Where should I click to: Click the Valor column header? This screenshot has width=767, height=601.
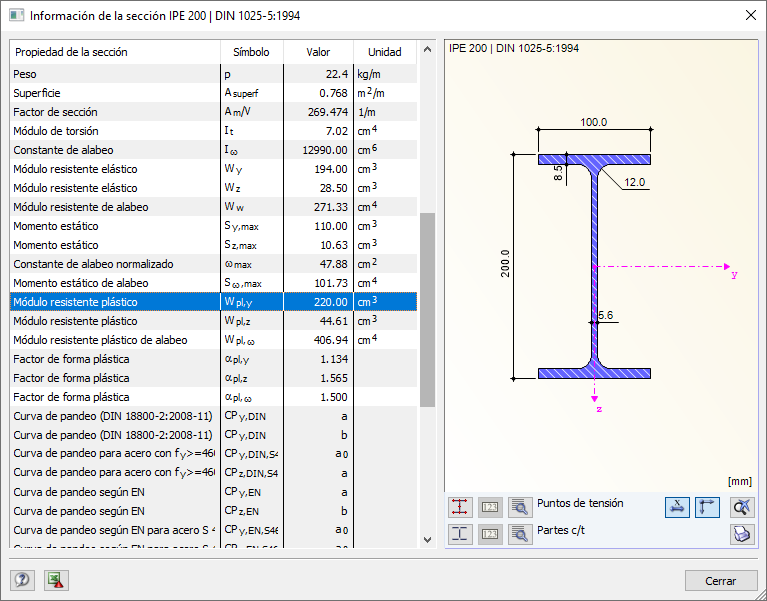[318, 52]
